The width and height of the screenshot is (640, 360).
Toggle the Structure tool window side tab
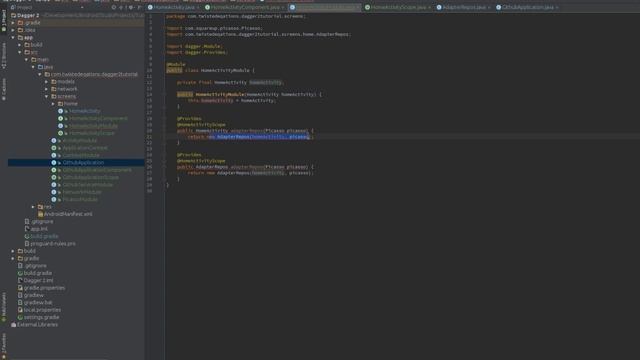(4, 55)
